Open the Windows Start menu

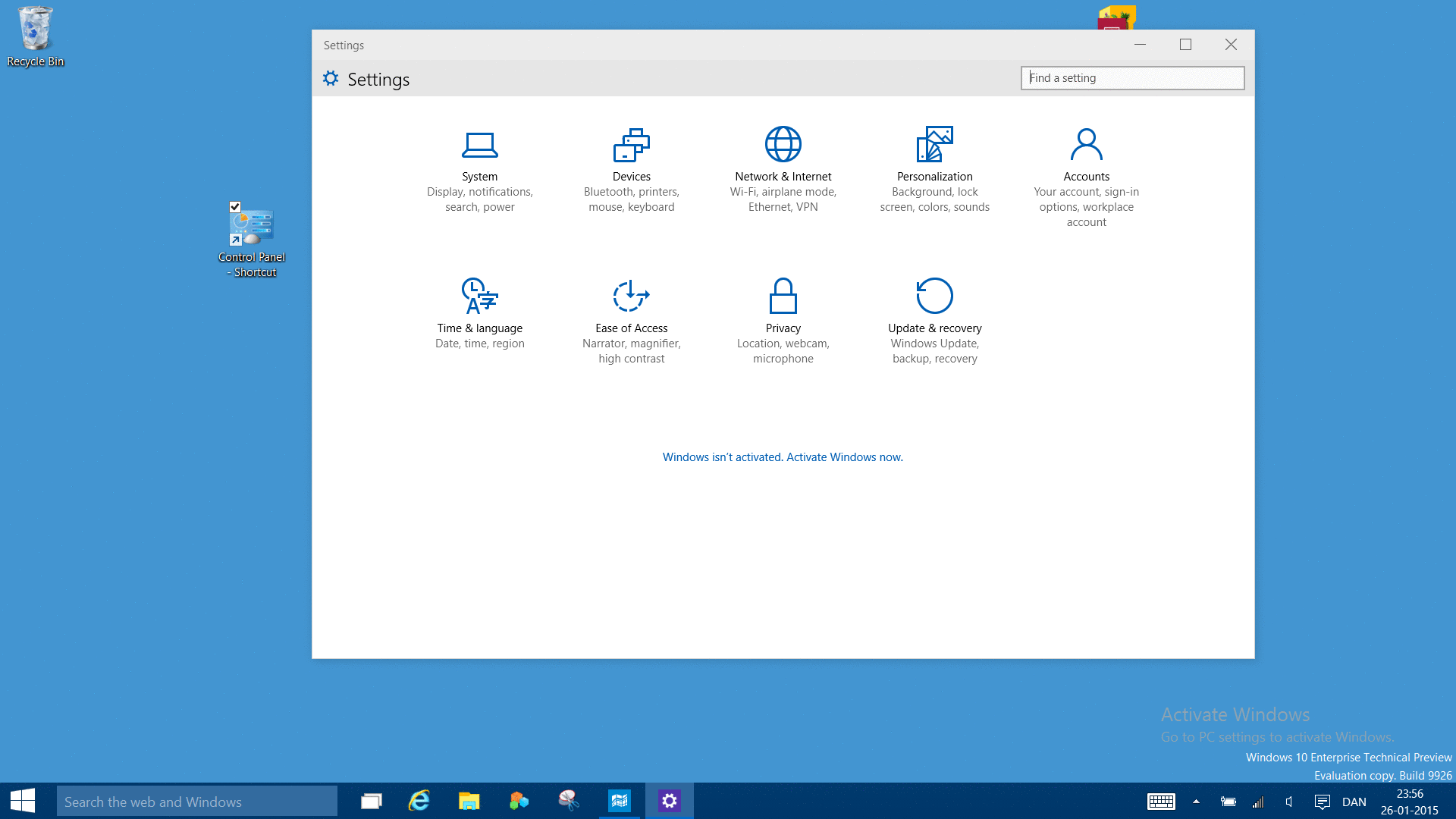(23, 801)
